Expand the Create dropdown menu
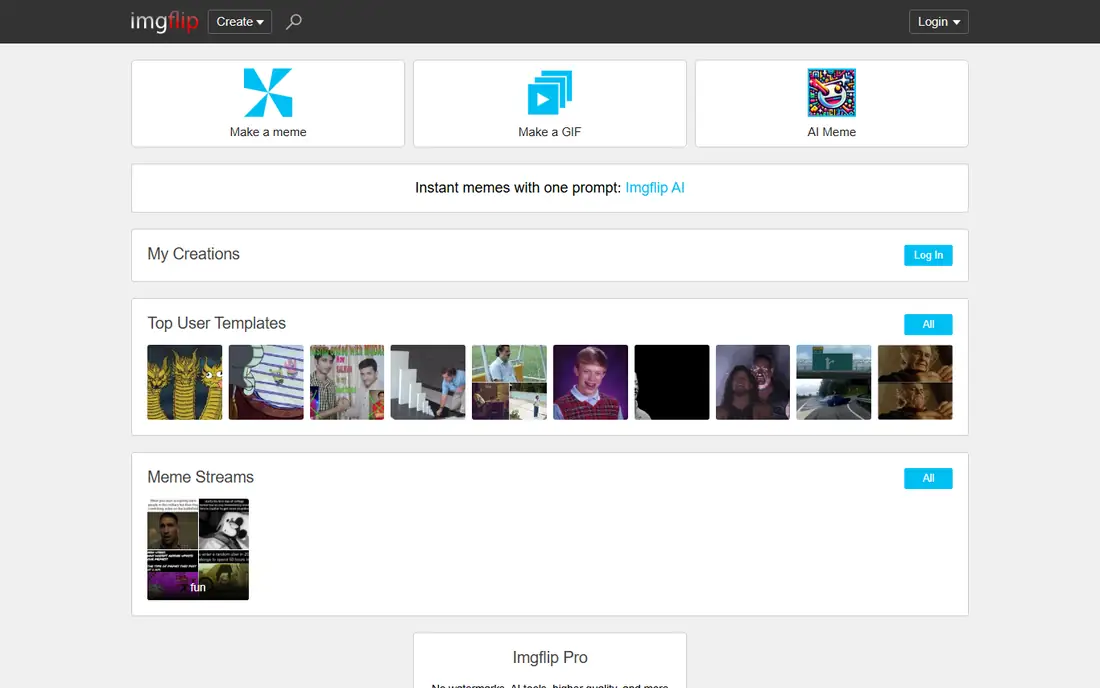 click(x=240, y=22)
